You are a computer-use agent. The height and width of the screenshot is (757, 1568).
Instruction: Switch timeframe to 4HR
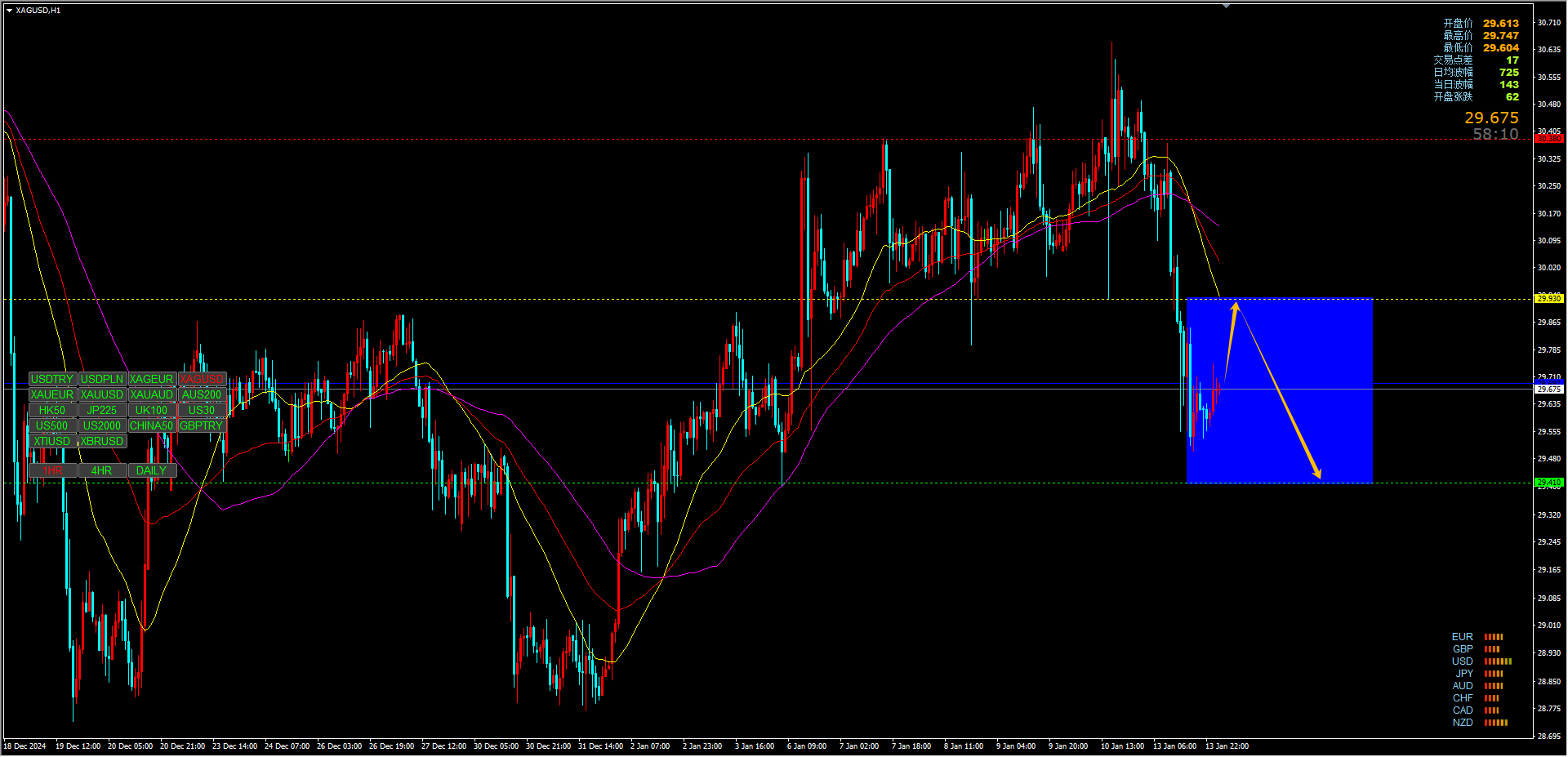pyautogui.click(x=102, y=471)
